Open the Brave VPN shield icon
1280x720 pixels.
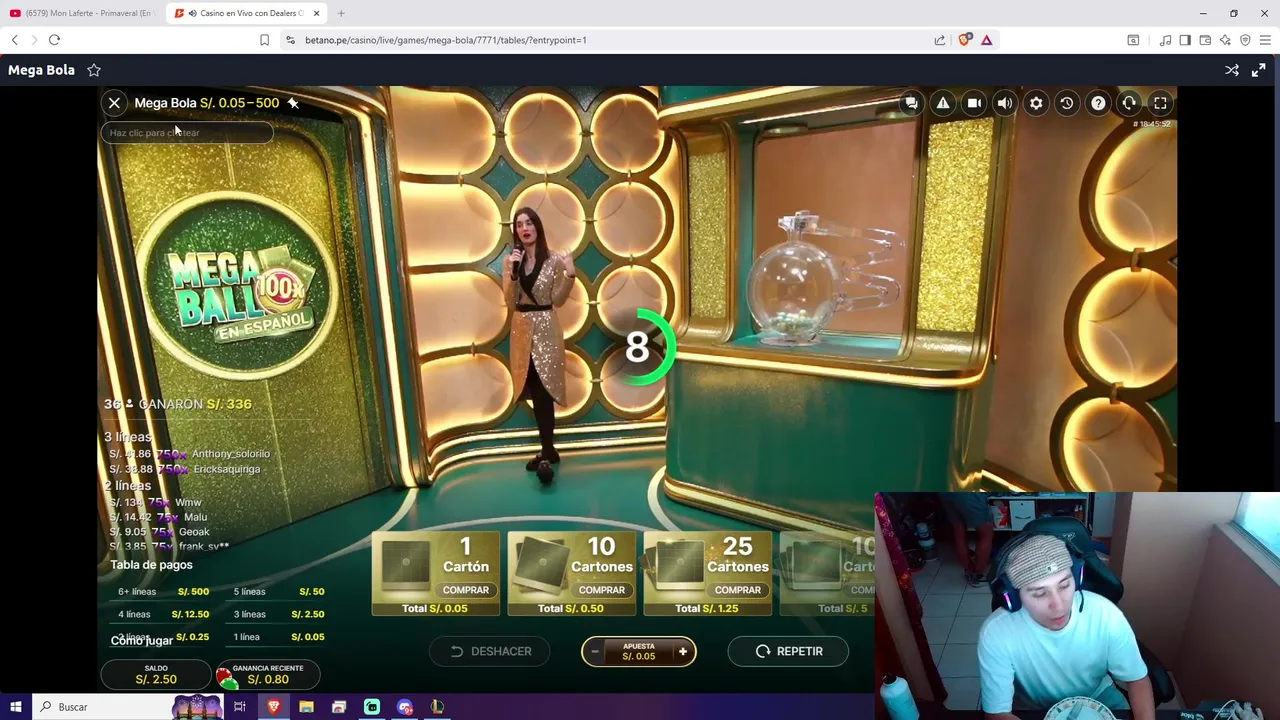click(1245, 40)
